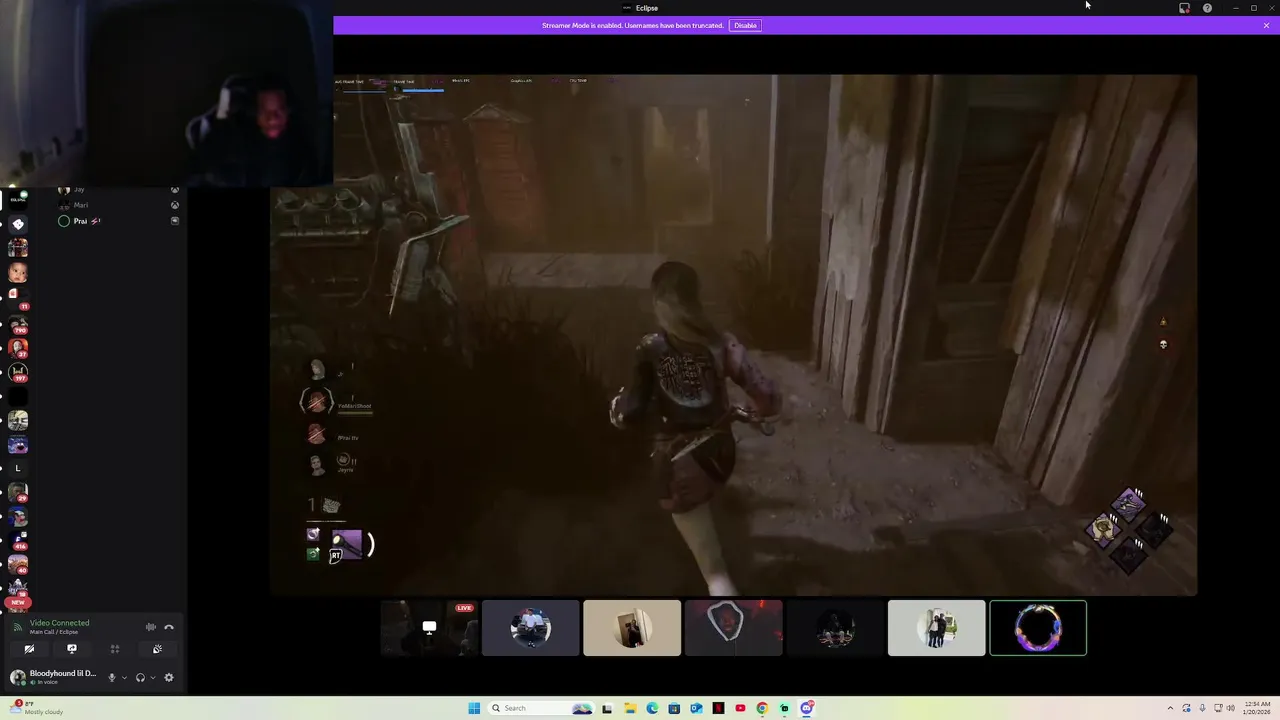
Task: Select the LIVE stream thumbnail tile
Action: pyautogui.click(x=429, y=628)
